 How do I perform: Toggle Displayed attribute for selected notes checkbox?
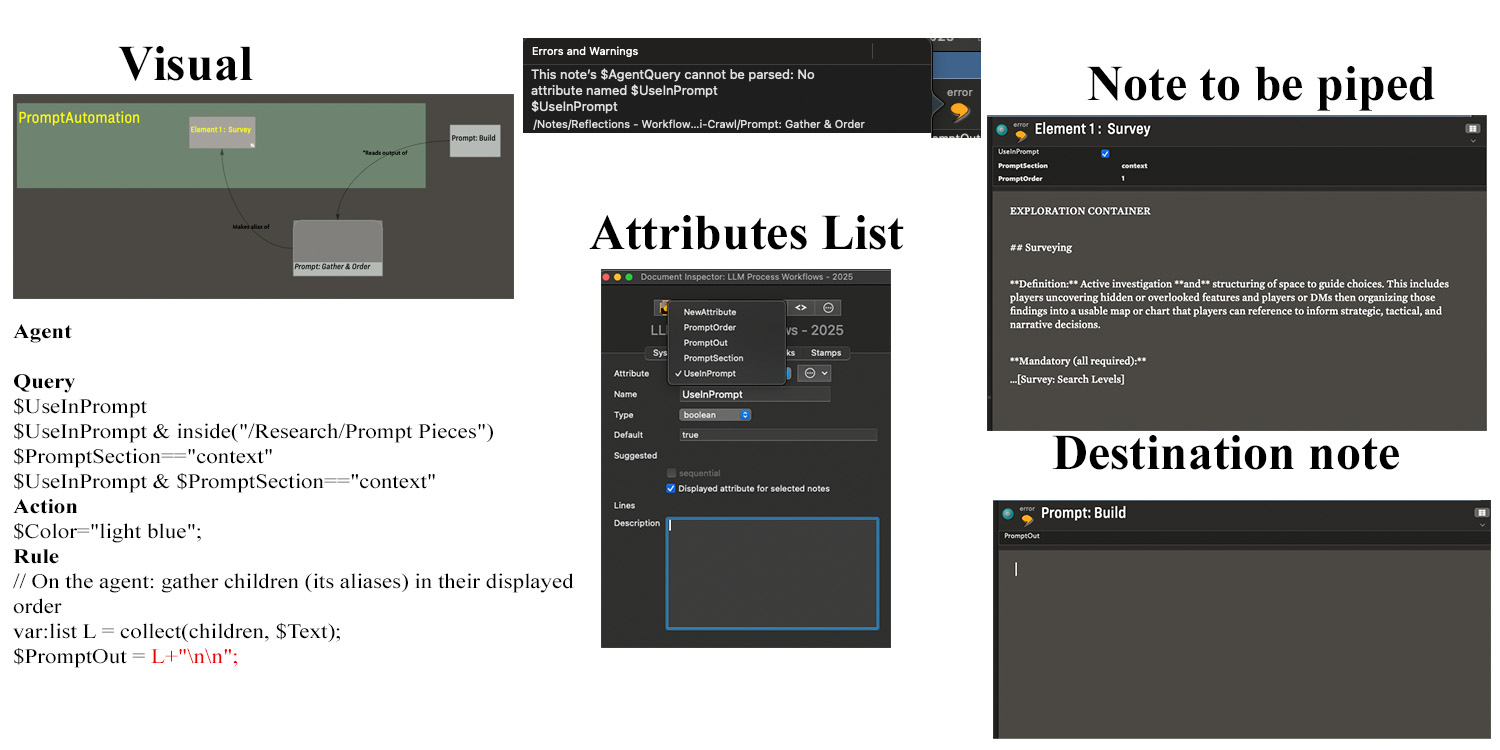click(671, 489)
